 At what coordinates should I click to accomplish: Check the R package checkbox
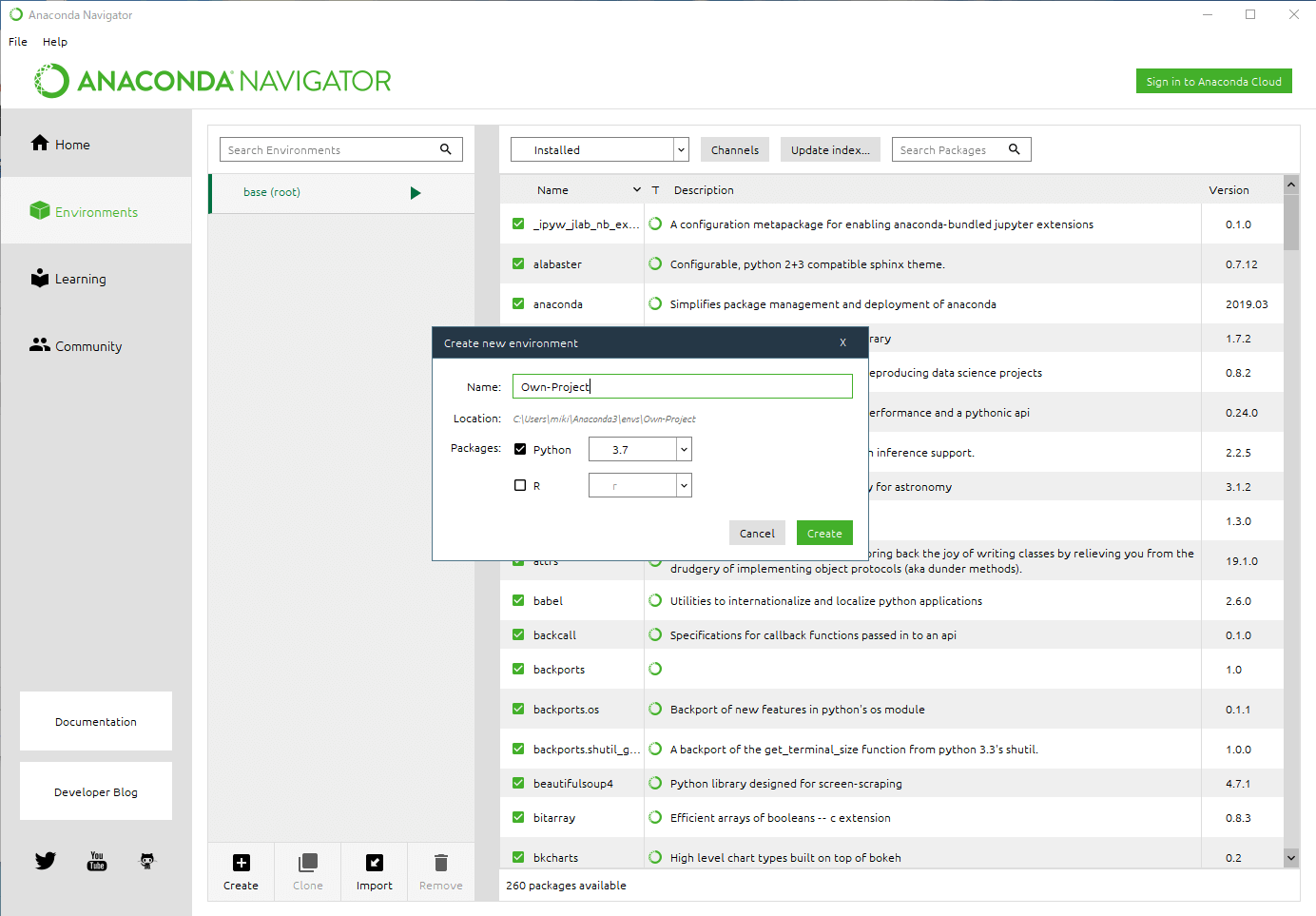pyautogui.click(x=520, y=485)
